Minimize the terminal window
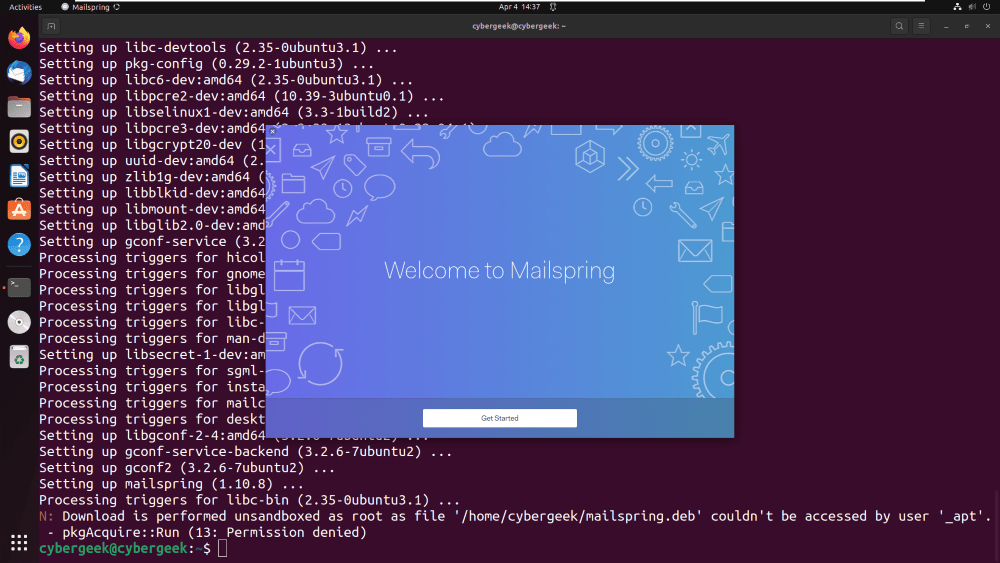 point(946,26)
